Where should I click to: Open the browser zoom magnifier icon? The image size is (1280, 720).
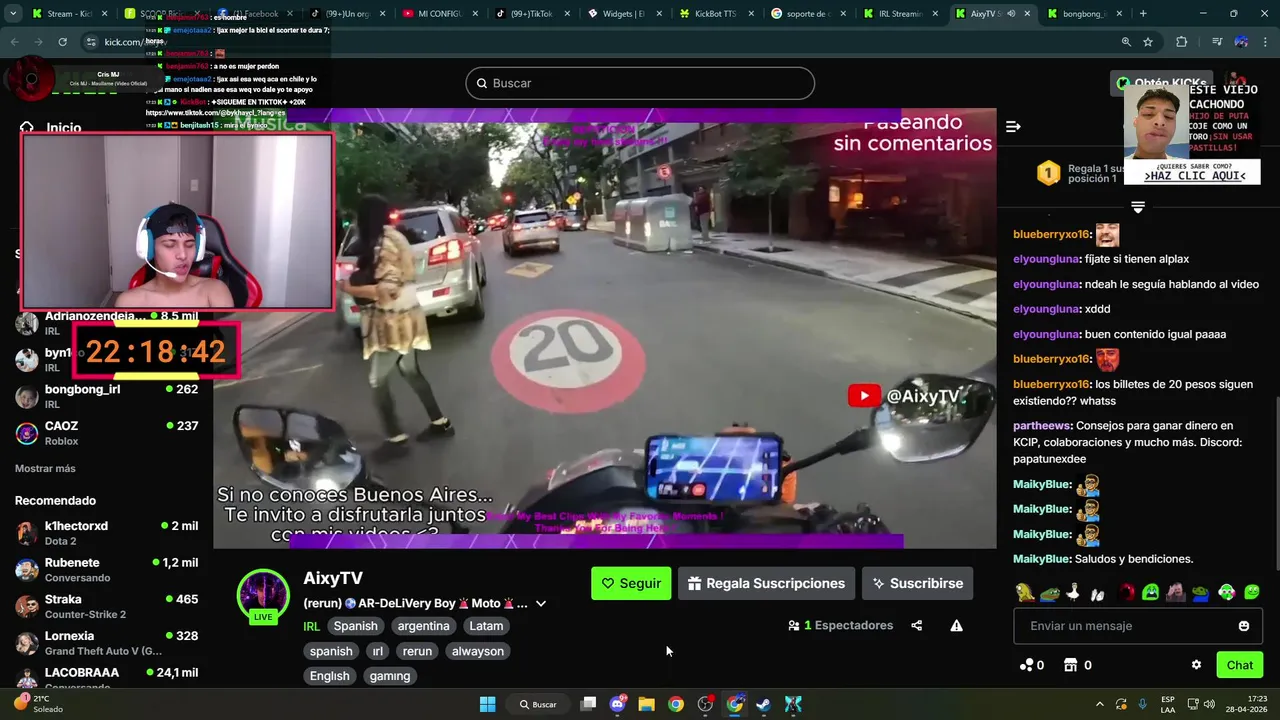click(1126, 42)
